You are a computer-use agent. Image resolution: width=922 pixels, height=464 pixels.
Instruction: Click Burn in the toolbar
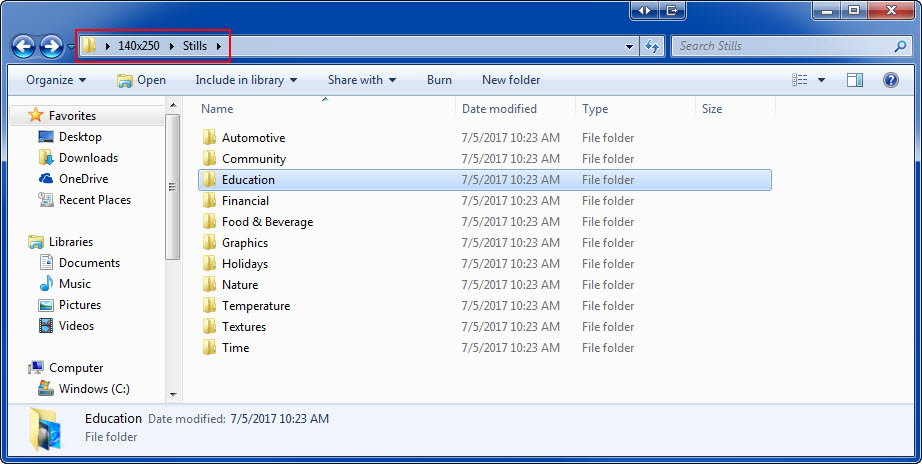coord(439,80)
